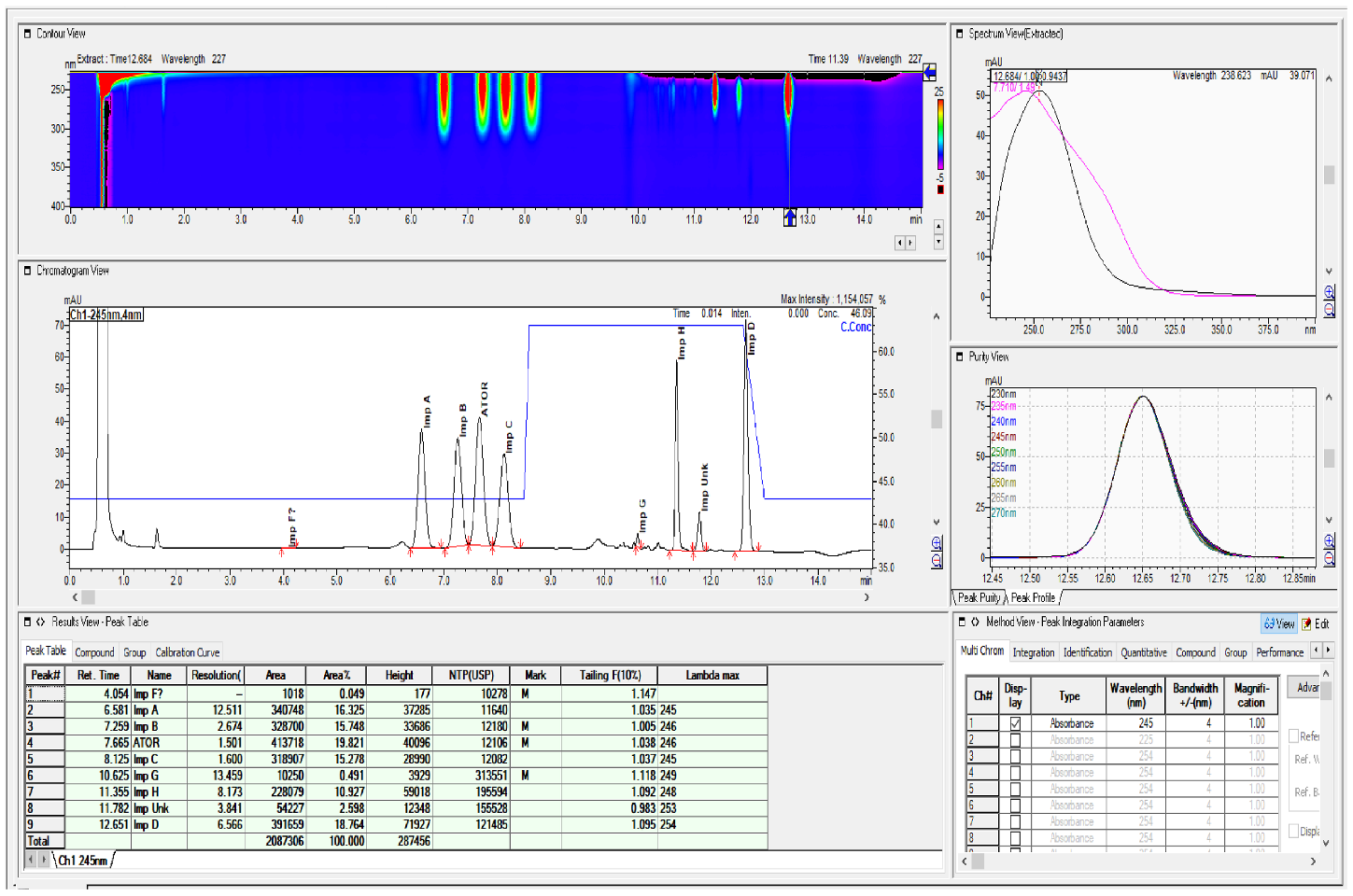Image resolution: width=1353 pixels, height=896 pixels.
Task: Open the Calibration Curve tab
Action: click(x=188, y=652)
